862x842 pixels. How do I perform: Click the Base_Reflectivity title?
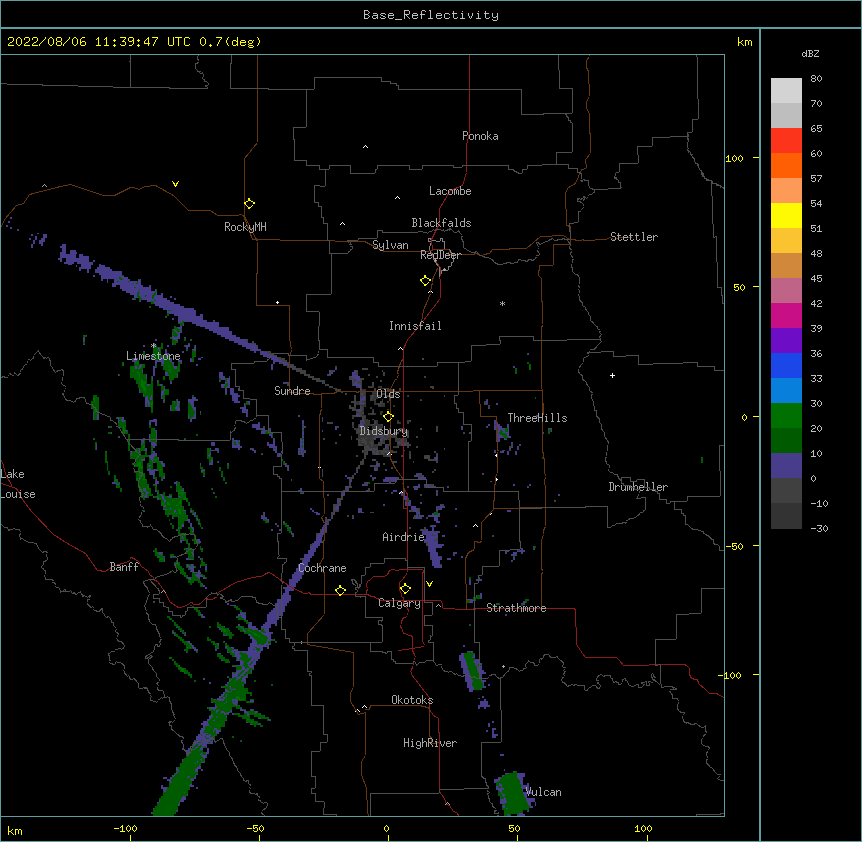(431, 15)
